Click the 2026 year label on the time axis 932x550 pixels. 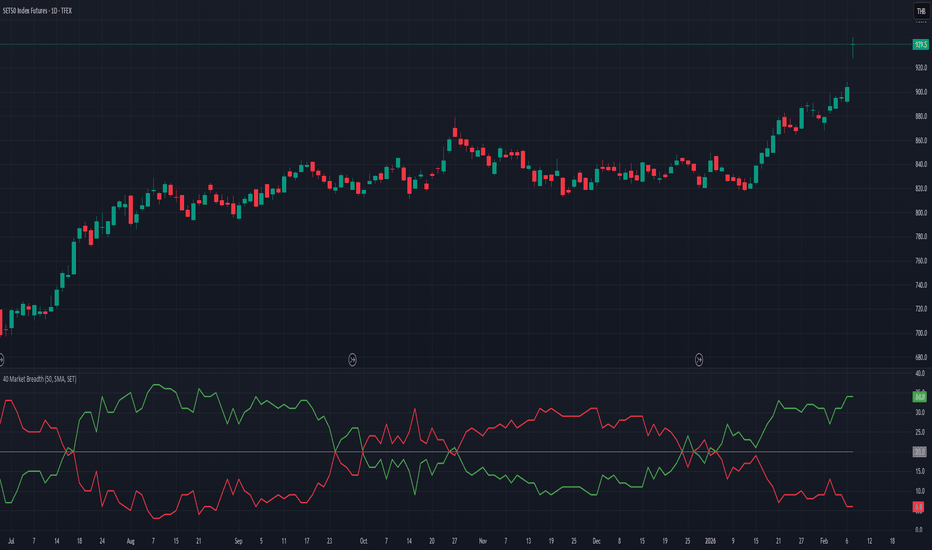[710, 541]
